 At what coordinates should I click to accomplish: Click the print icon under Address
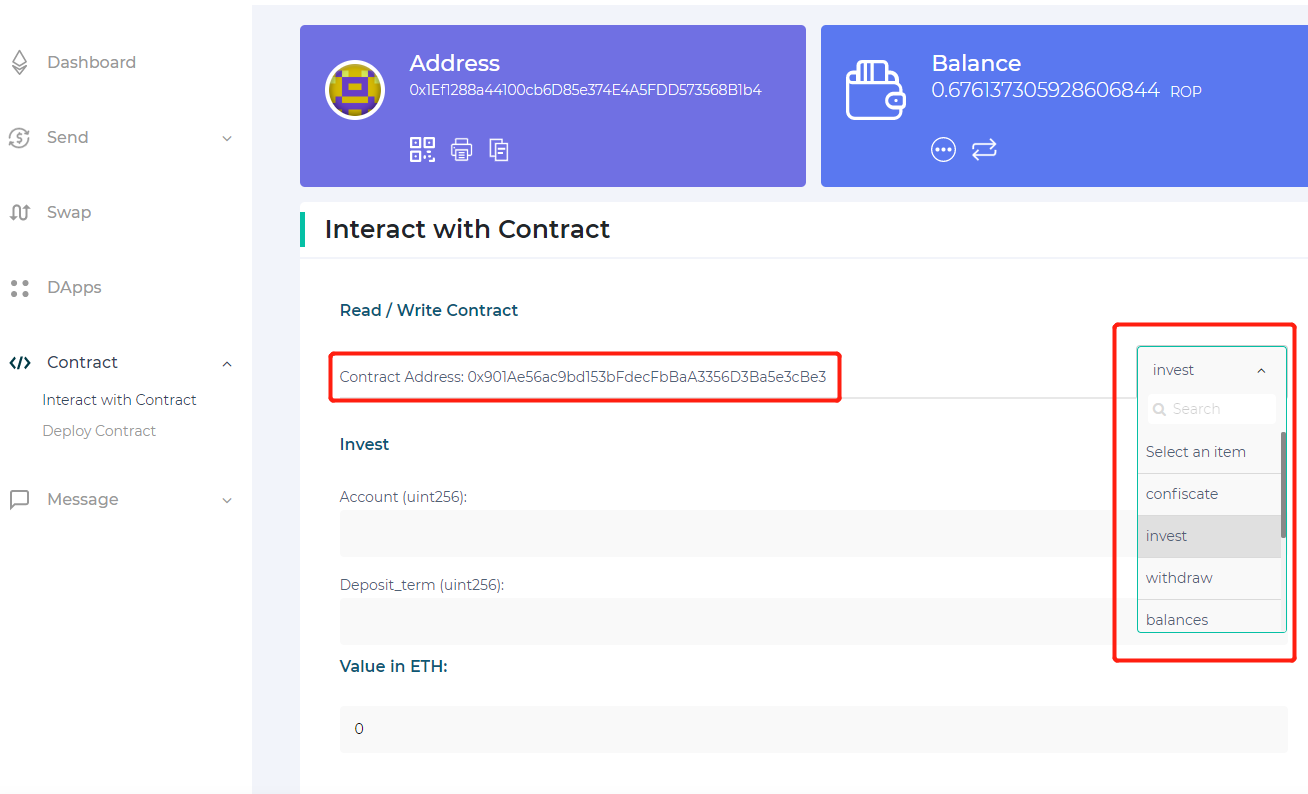pyautogui.click(x=461, y=150)
